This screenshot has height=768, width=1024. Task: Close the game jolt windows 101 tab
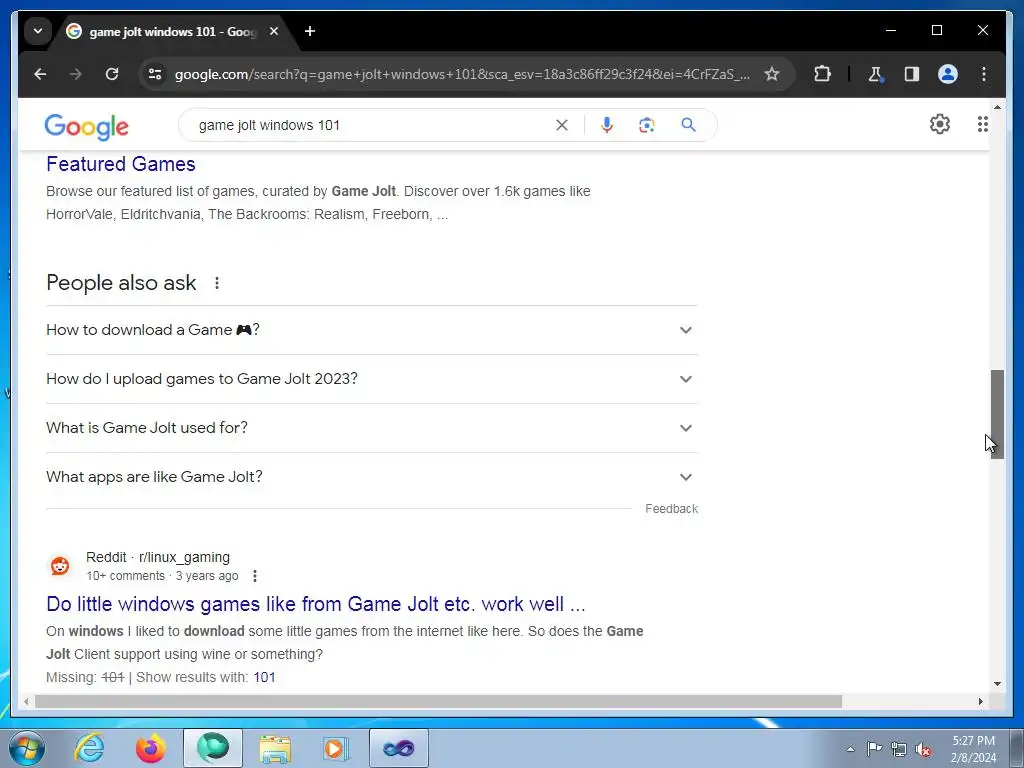point(274,31)
